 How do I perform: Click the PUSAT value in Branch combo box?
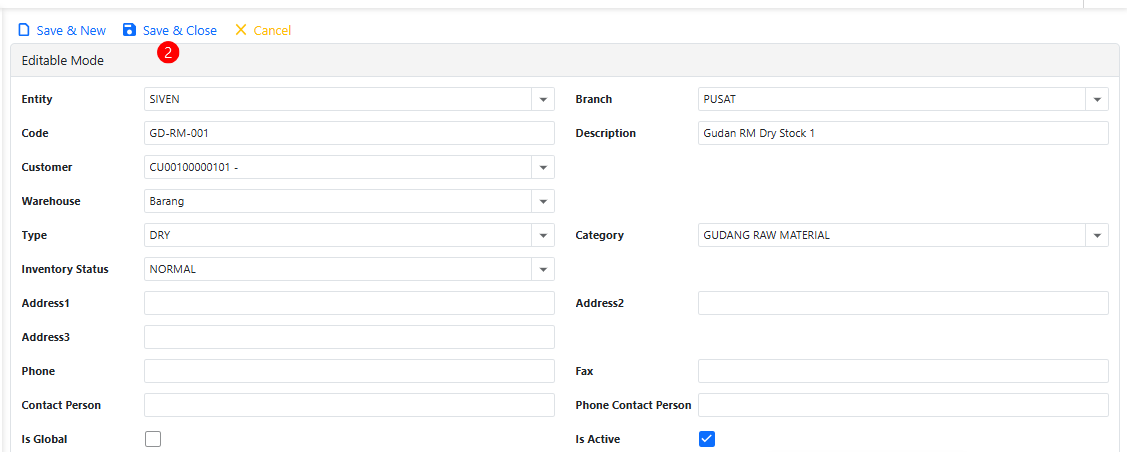coord(719,99)
